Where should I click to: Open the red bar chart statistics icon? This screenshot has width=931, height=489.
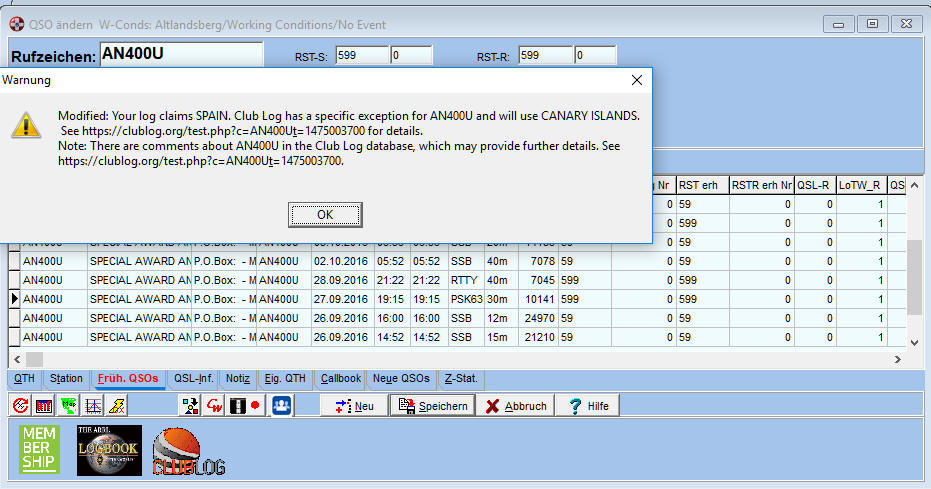pos(45,406)
